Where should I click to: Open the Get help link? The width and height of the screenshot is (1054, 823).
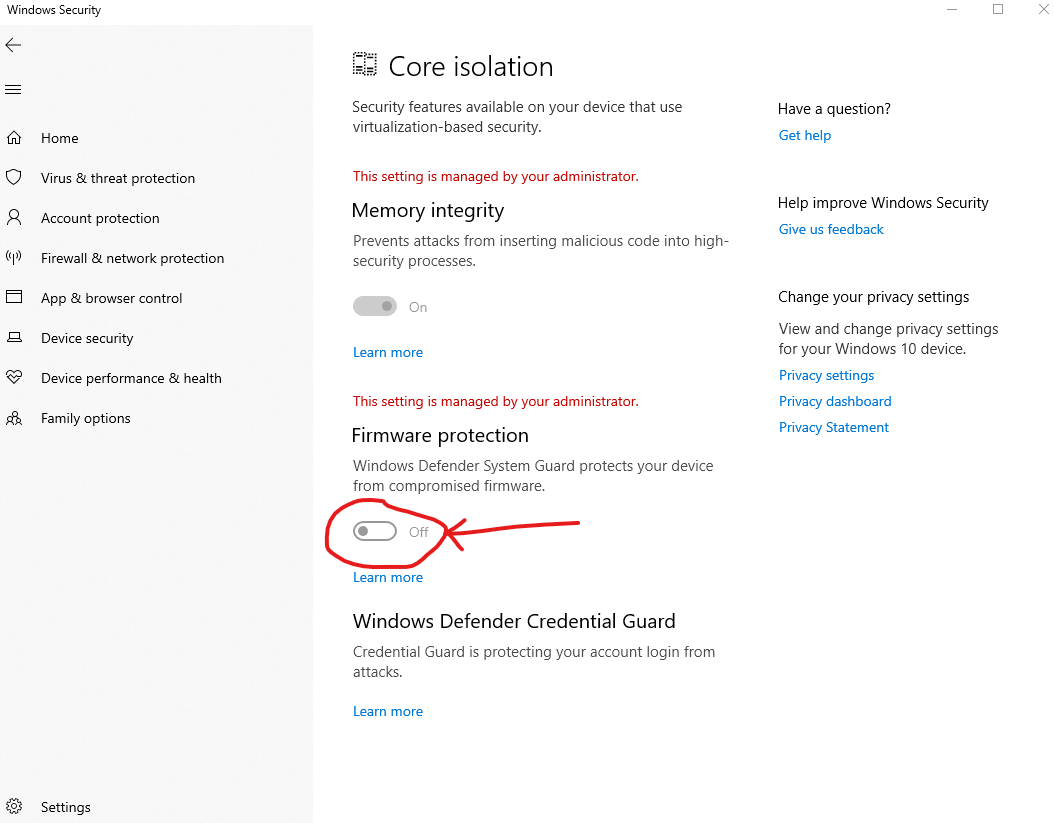(x=805, y=135)
